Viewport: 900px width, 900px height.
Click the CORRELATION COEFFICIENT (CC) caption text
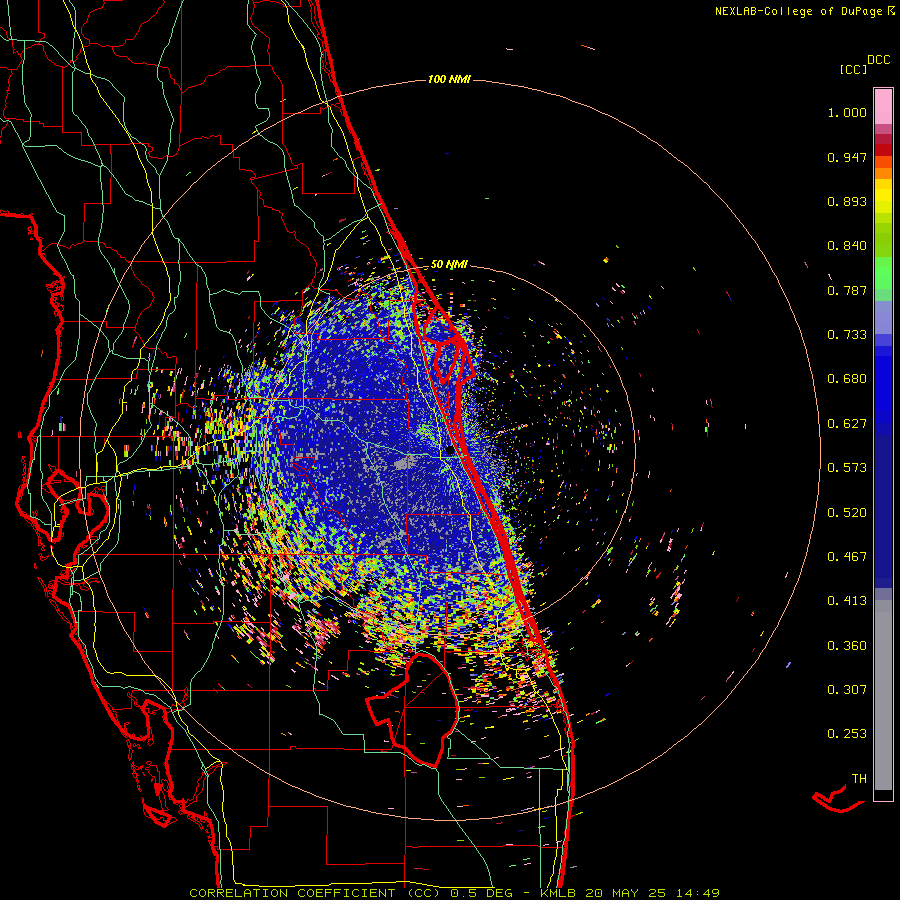(x=315, y=893)
